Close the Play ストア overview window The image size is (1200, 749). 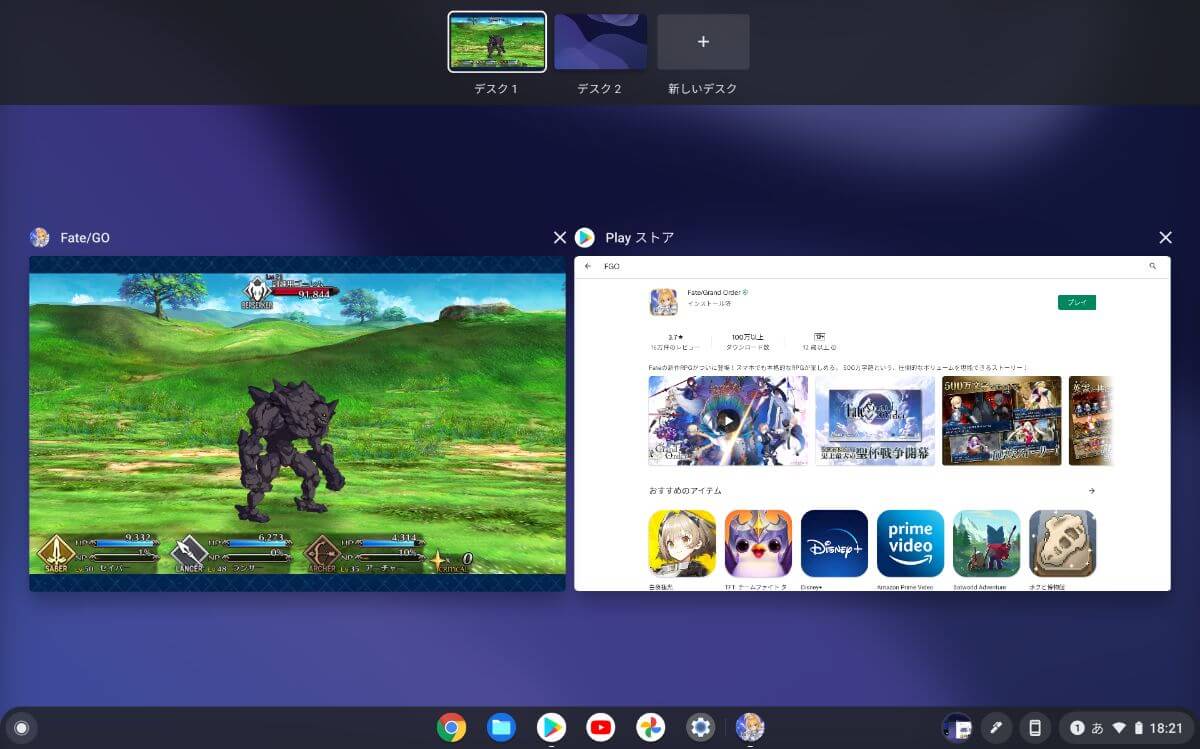[x=1165, y=238]
